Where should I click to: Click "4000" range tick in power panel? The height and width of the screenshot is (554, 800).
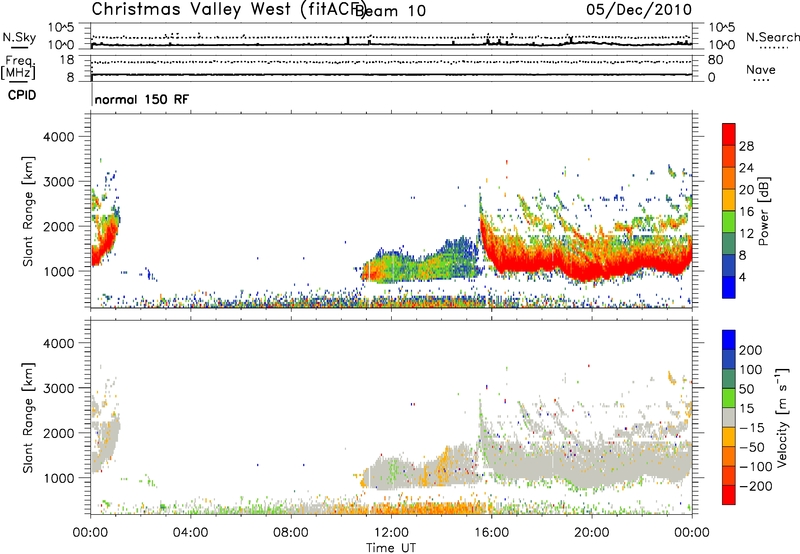pos(58,137)
